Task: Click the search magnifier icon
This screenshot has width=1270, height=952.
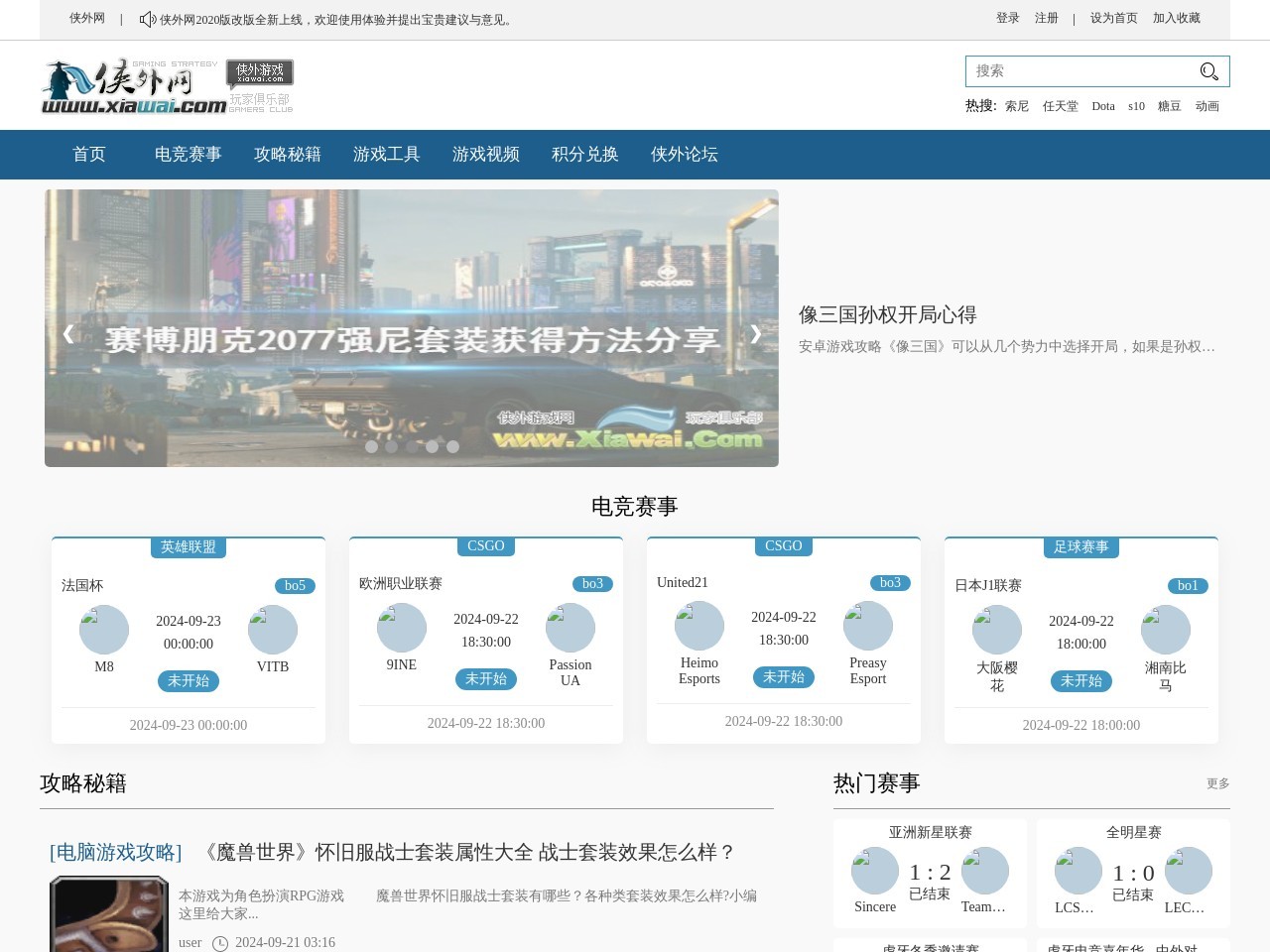Action: 1208,71
